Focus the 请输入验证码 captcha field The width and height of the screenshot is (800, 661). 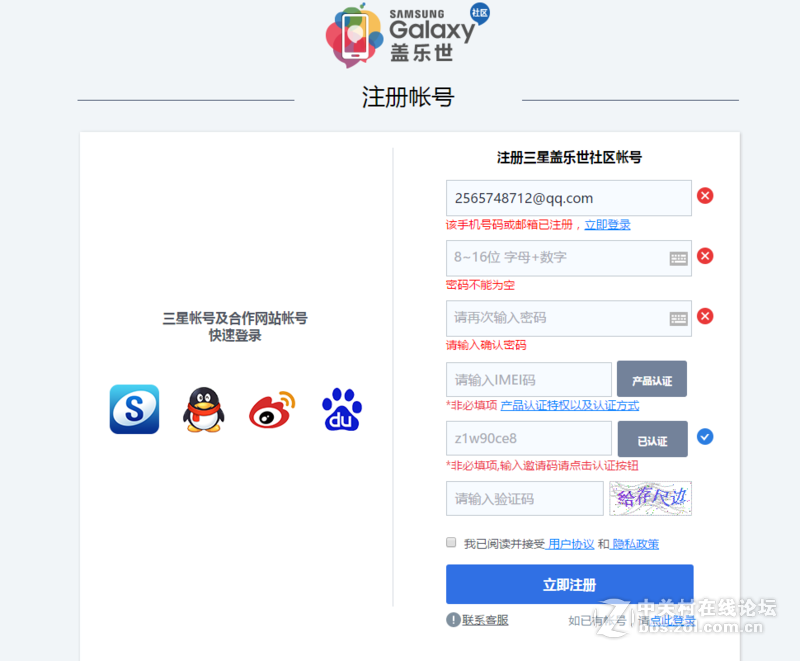pyautogui.click(x=524, y=498)
